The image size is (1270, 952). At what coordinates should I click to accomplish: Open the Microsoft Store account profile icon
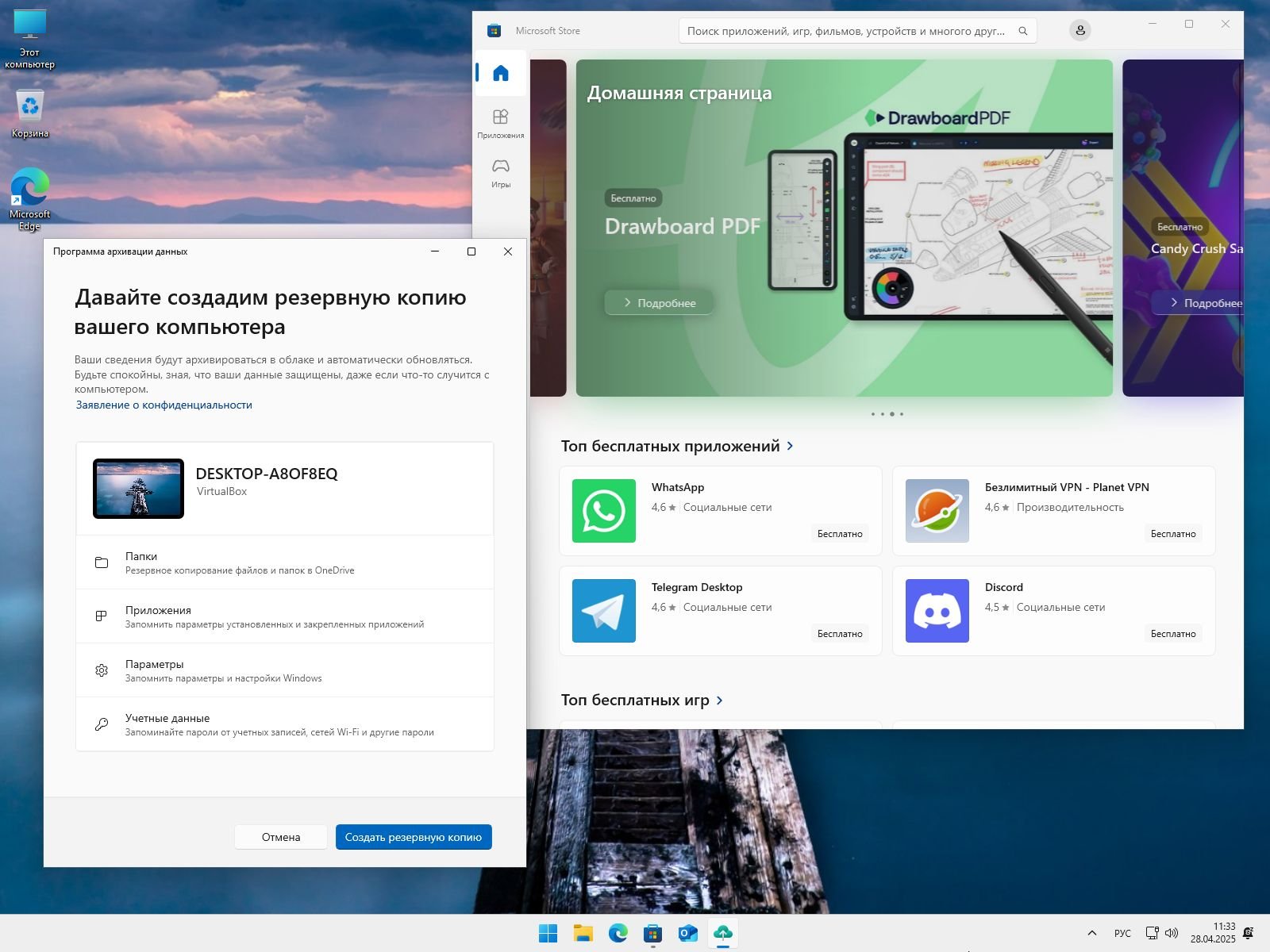tap(1079, 30)
